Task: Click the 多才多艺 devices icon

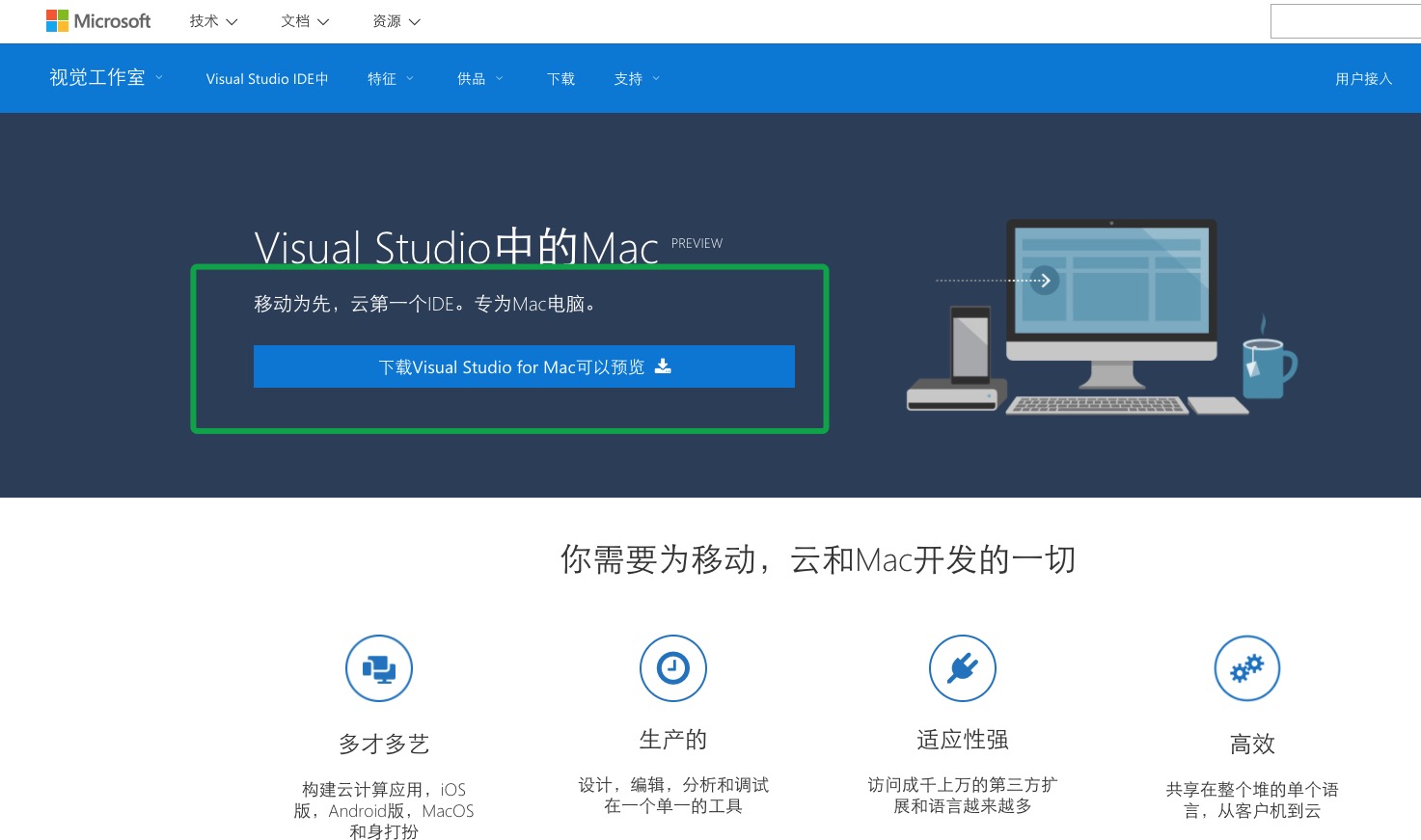Action: click(x=379, y=668)
